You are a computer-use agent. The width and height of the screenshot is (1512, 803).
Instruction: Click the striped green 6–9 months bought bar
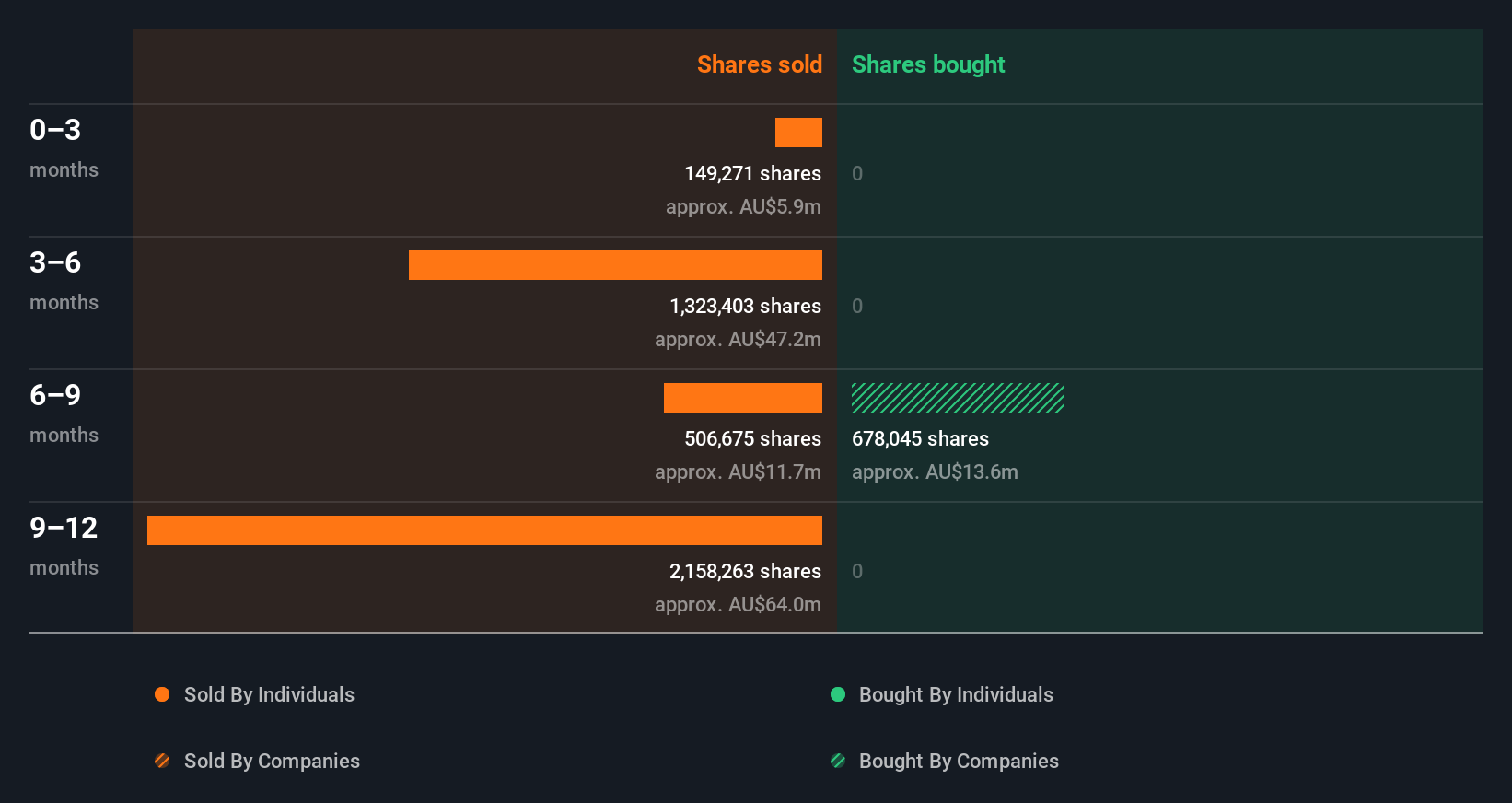958,398
